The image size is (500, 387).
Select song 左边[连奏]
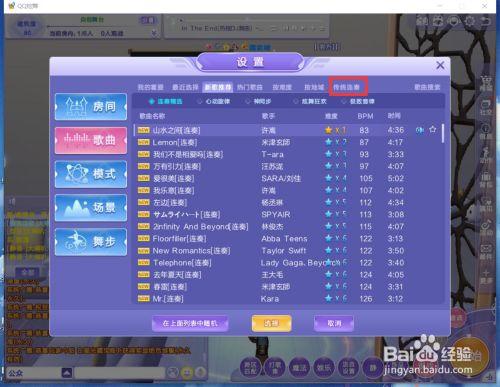(287, 202)
